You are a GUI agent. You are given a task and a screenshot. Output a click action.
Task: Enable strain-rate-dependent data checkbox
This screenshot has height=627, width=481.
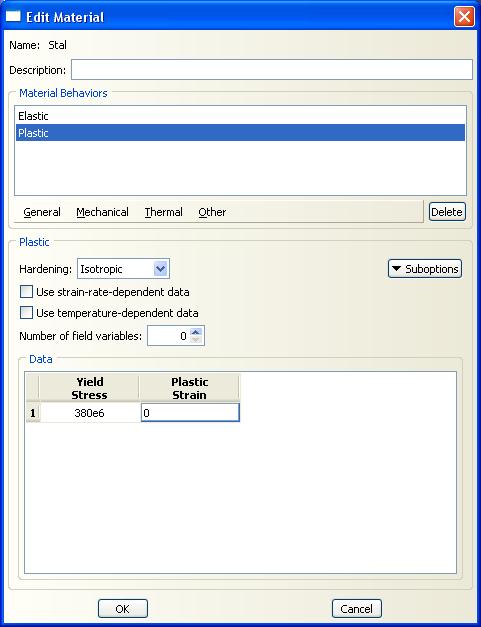tap(26, 292)
